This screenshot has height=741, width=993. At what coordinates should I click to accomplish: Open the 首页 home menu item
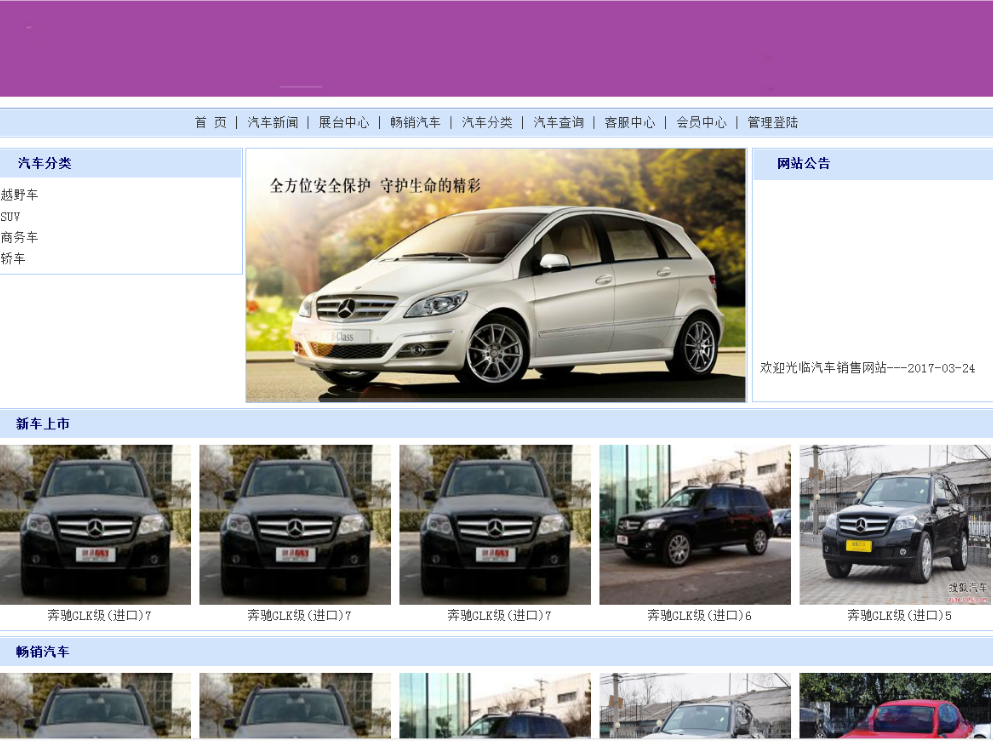pos(211,122)
